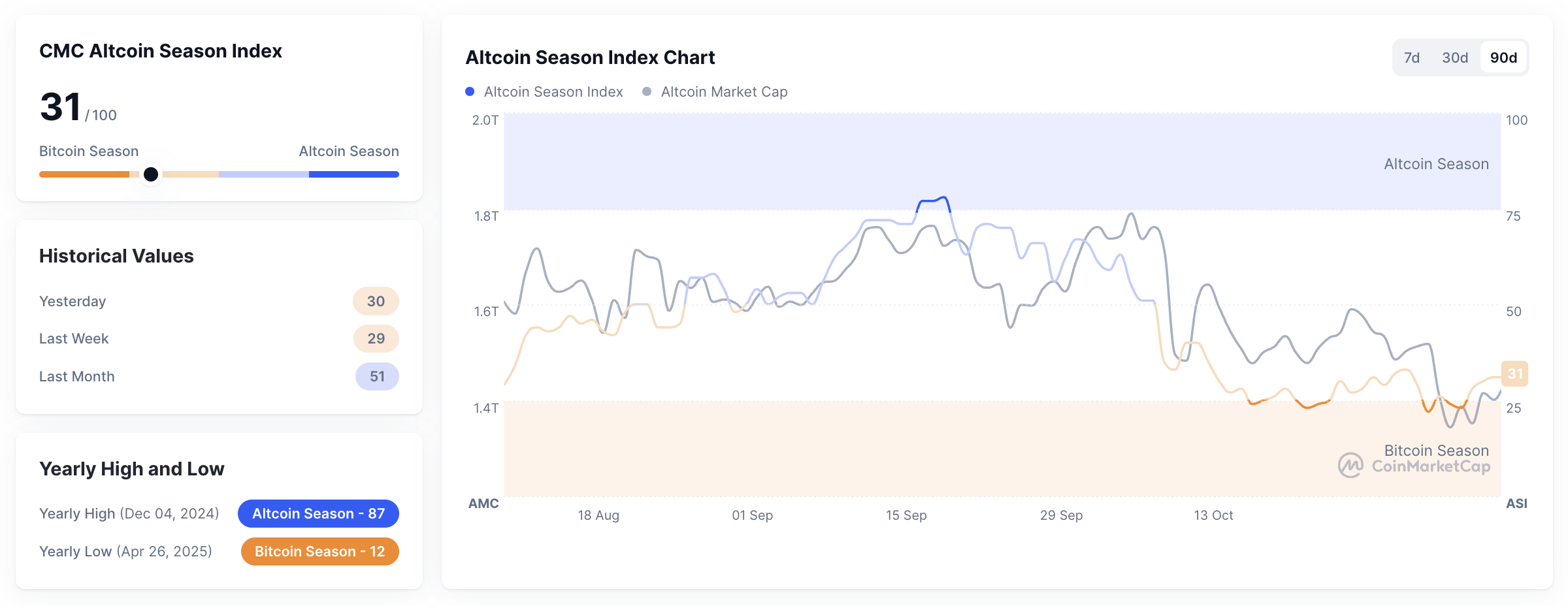Click the Last Week value badge showing 29

(x=376, y=338)
